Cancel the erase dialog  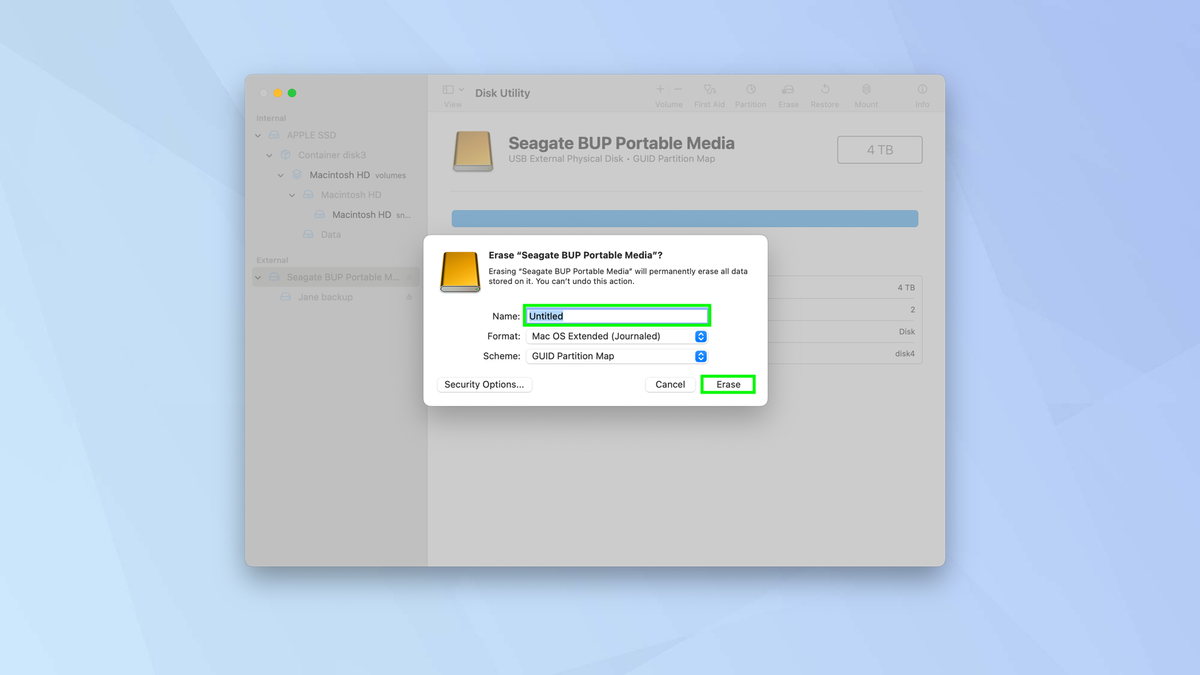coord(670,384)
